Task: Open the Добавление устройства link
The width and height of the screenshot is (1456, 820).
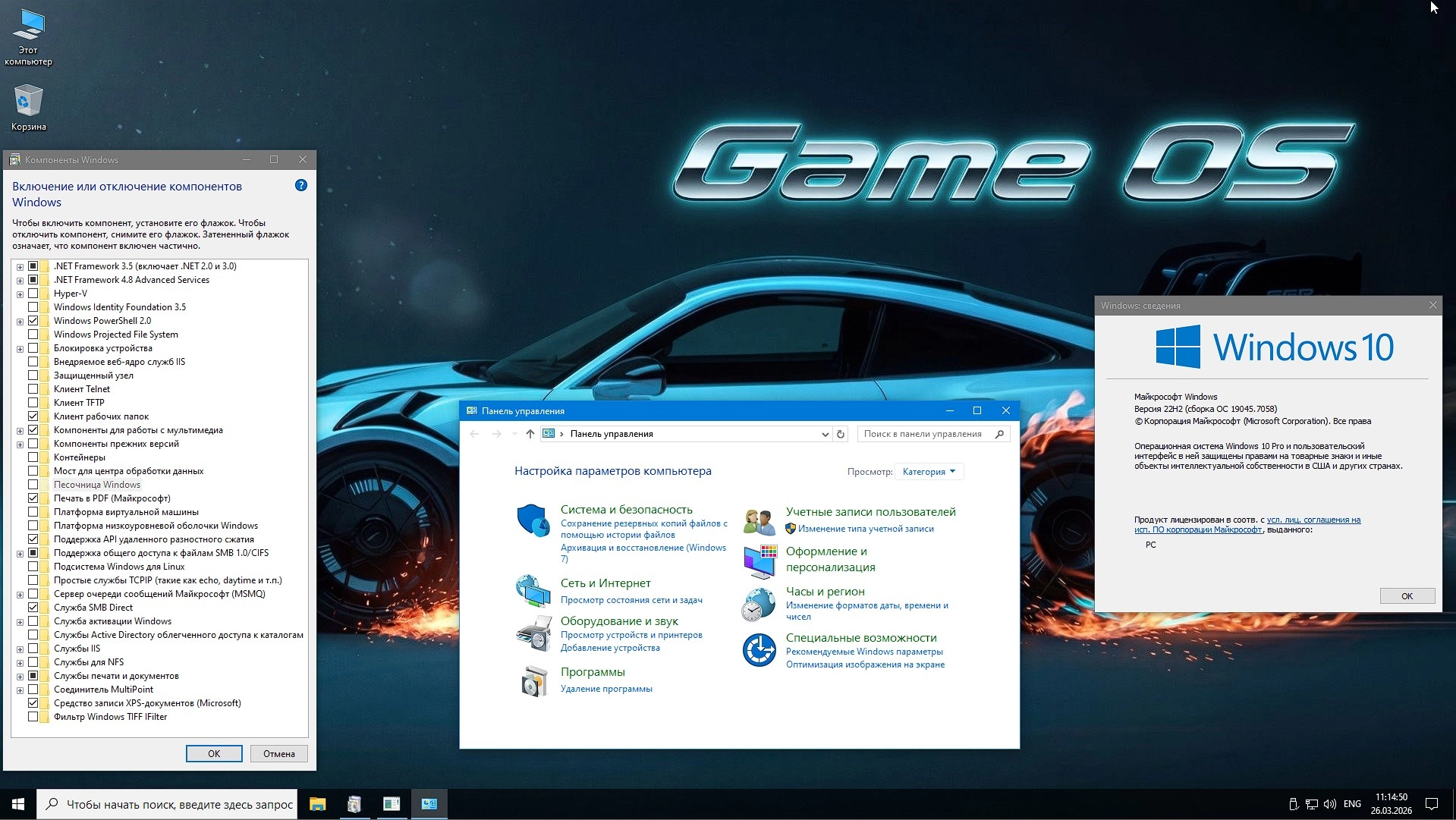Action: pos(610,648)
